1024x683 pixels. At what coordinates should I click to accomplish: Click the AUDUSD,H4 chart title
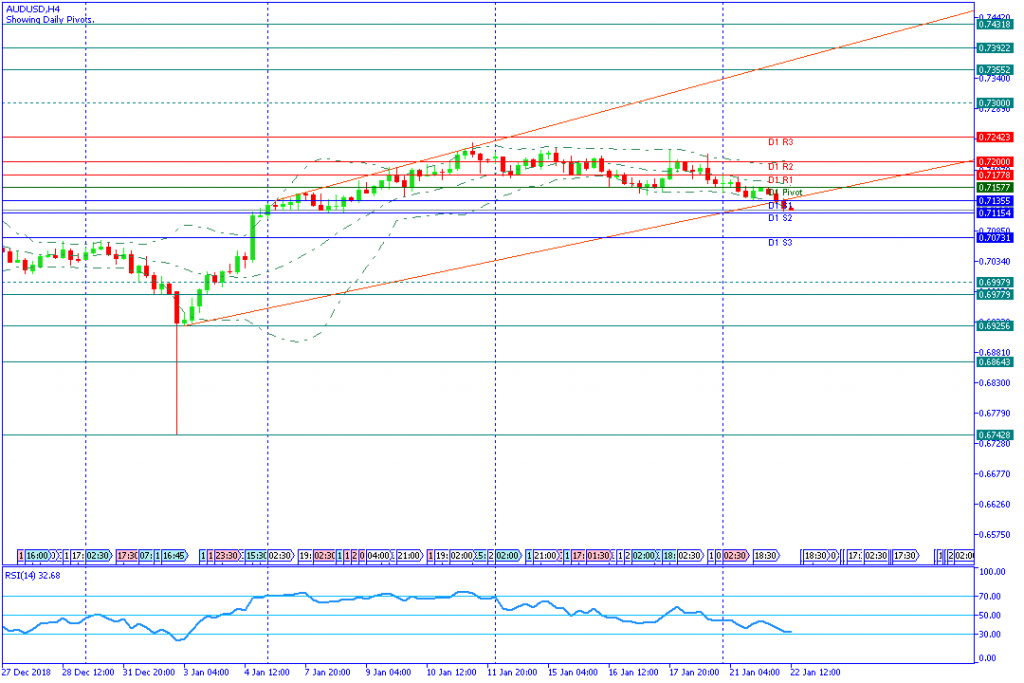coord(32,7)
